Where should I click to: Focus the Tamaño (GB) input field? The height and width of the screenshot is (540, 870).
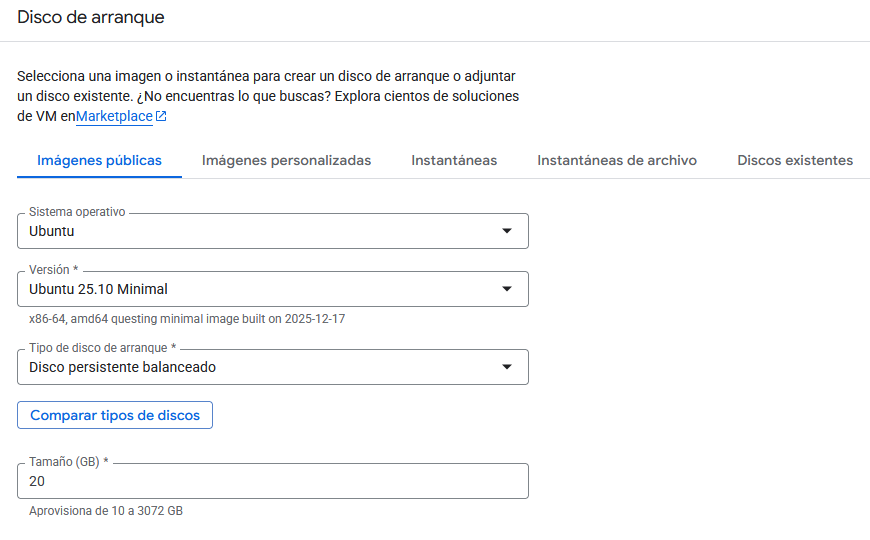[x=272, y=482]
